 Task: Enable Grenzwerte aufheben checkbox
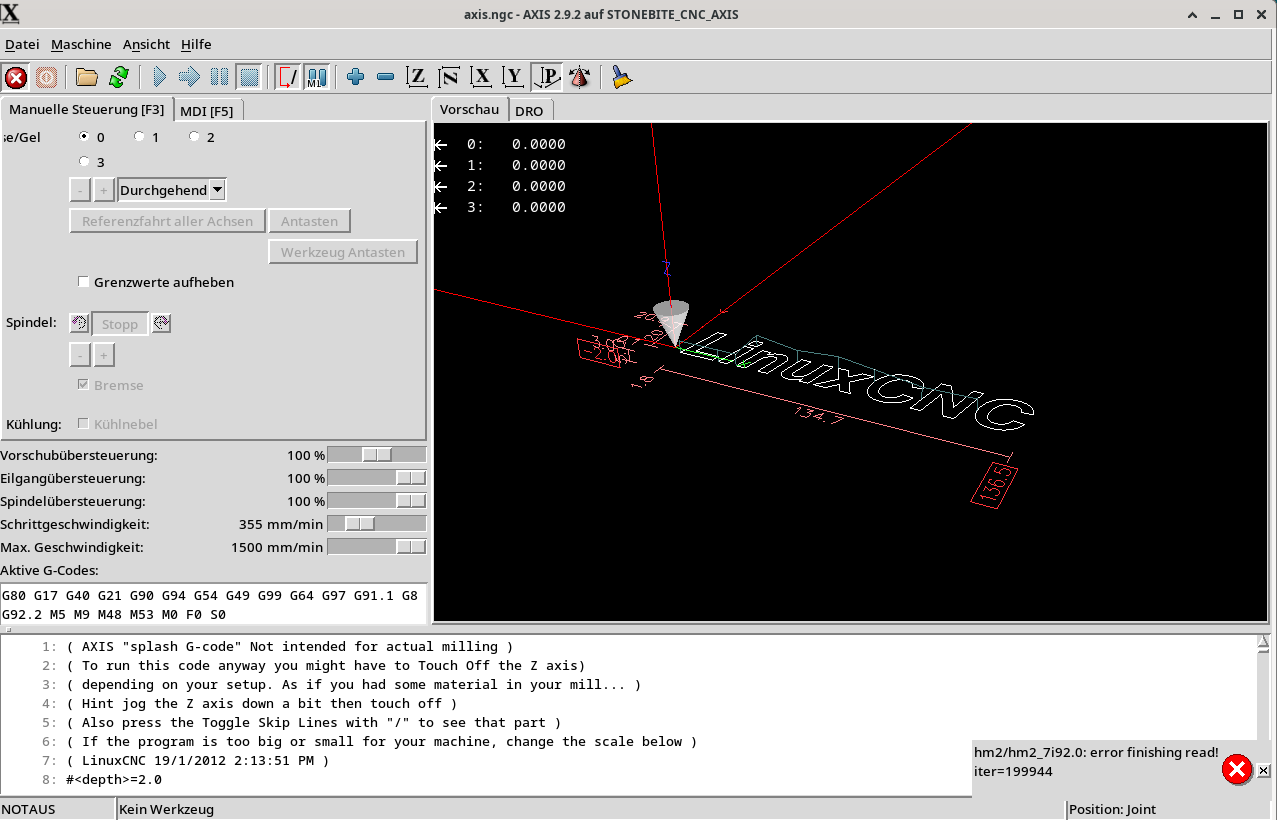pyautogui.click(x=84, y=282)
